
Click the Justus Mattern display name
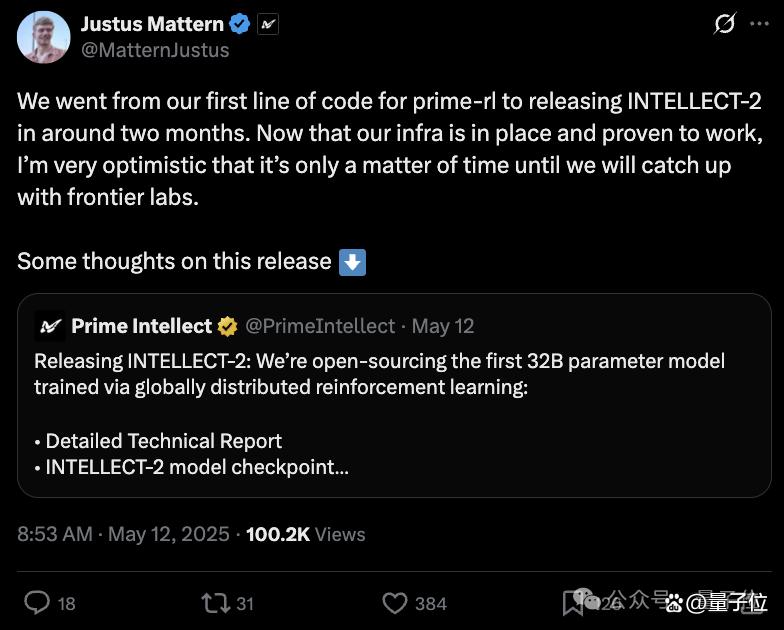coord(152,24)
